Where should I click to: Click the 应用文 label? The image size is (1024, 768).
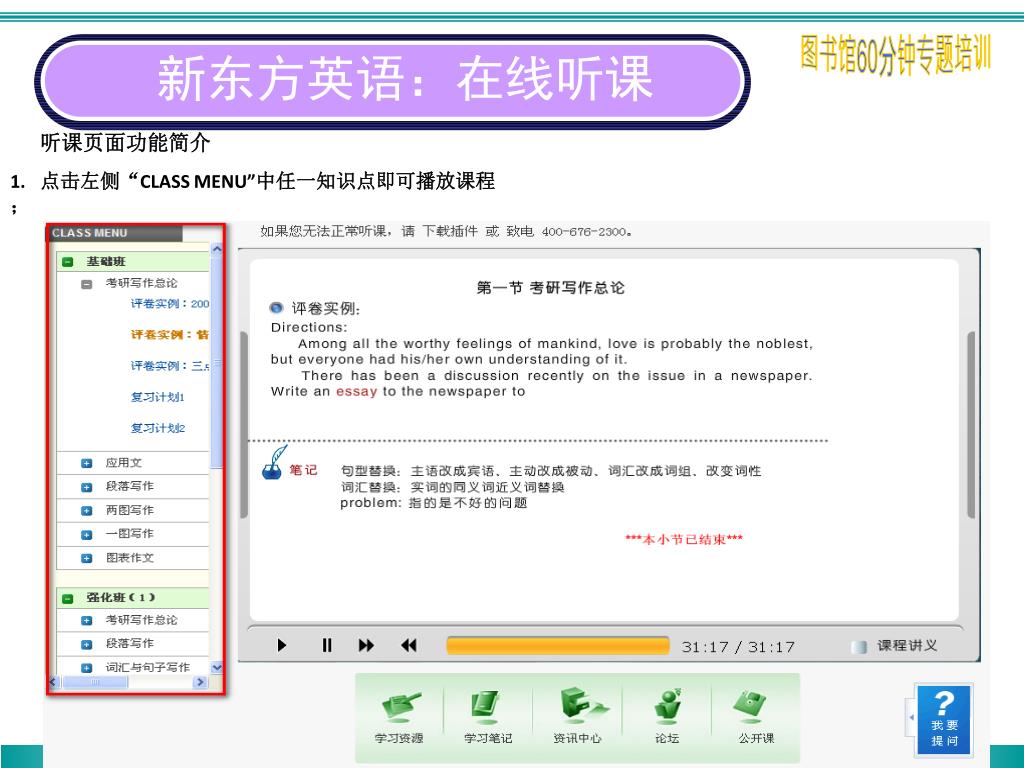[x=123, y=463]
